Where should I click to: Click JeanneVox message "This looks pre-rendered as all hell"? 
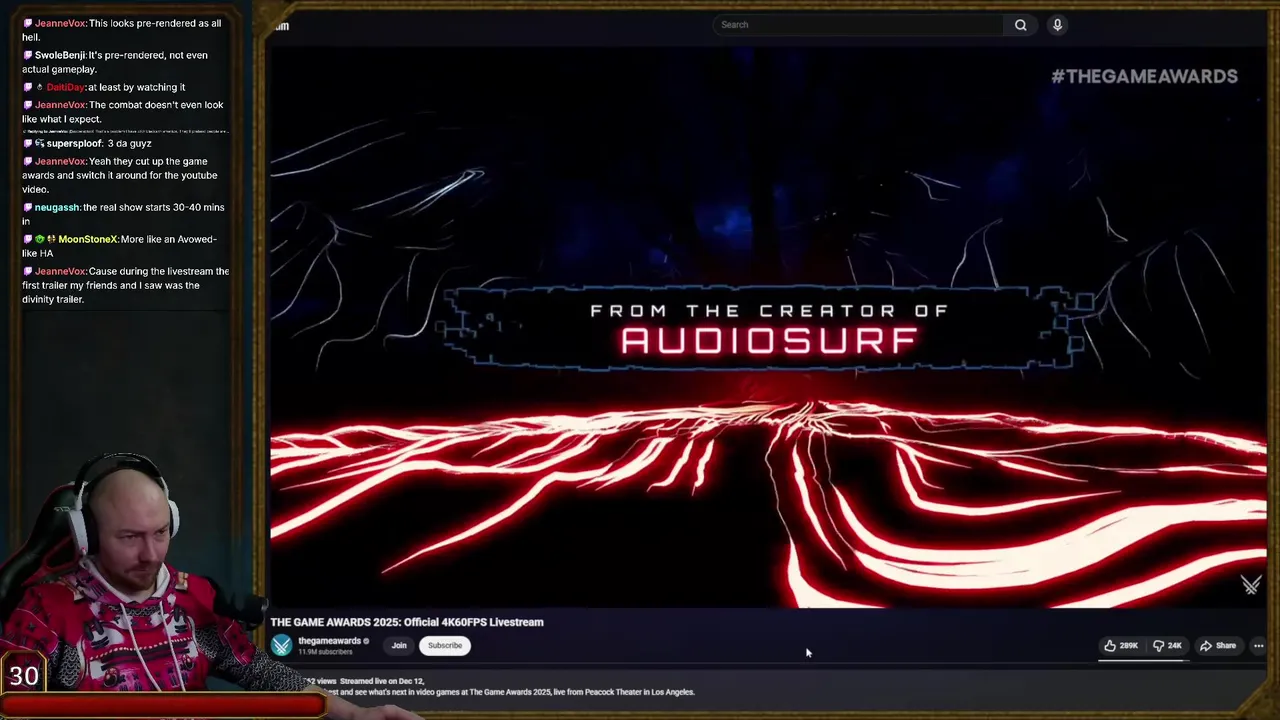122,30
